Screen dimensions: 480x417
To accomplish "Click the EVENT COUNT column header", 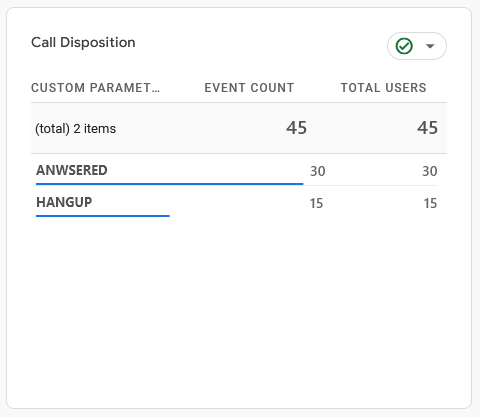I will click(249, 88).
